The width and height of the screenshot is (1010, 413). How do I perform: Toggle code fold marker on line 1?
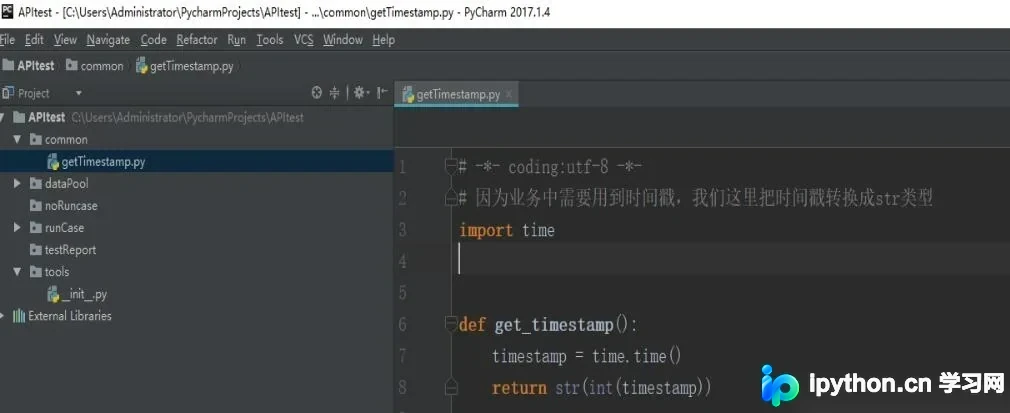[x=451, y=167]
